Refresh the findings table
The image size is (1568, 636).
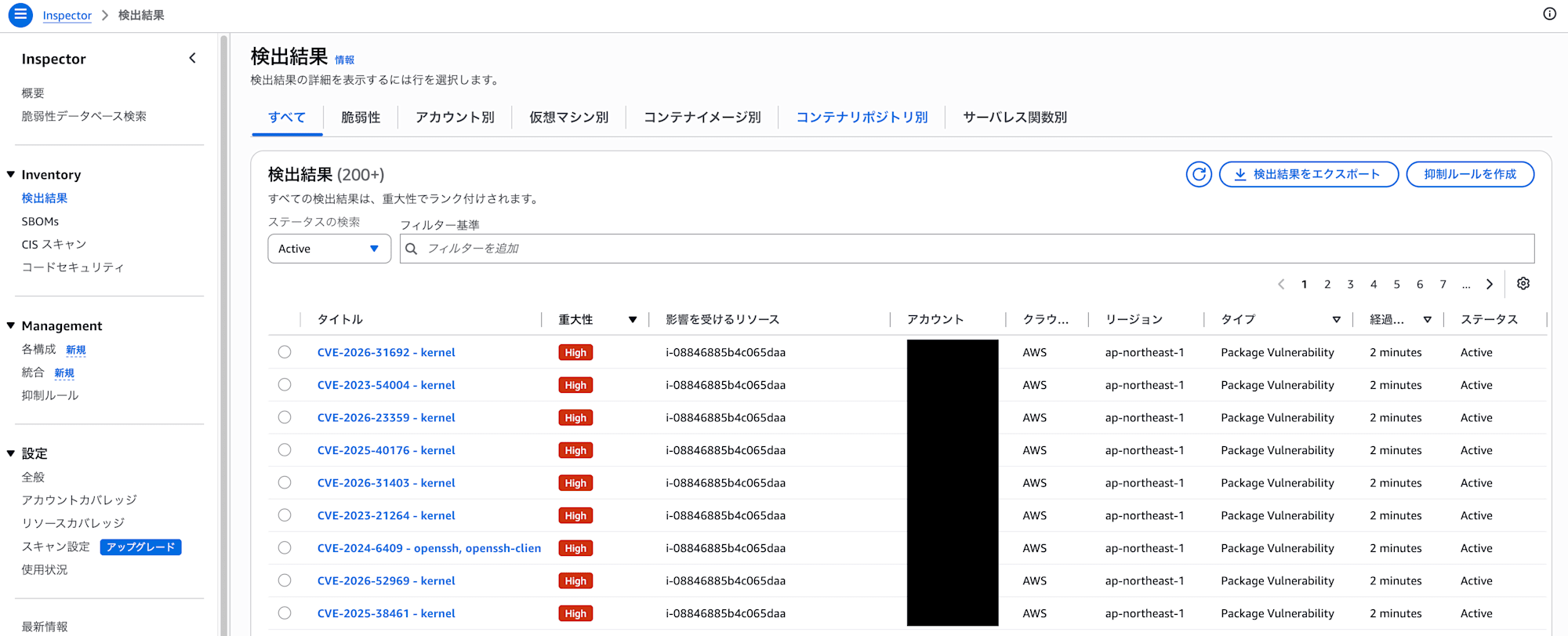(x=1199, y=174)
